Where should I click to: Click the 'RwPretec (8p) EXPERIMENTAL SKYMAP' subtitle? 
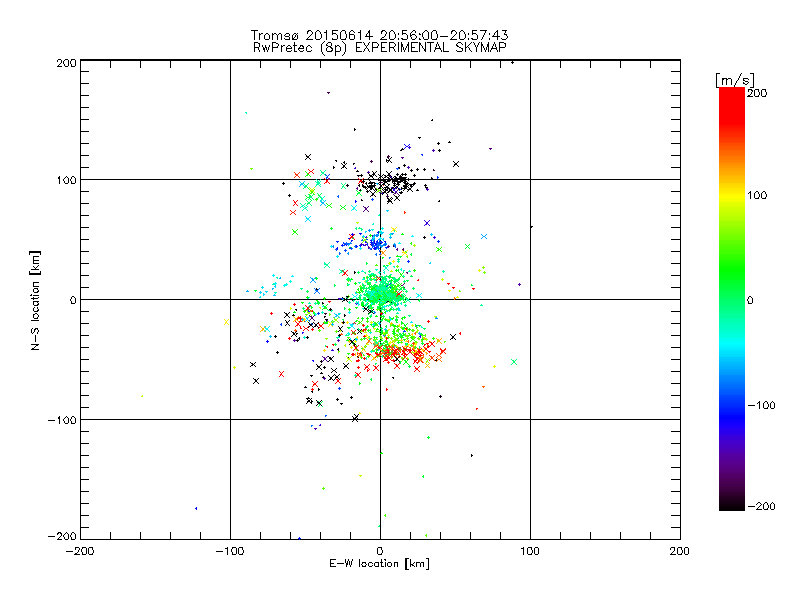[380, 48]
